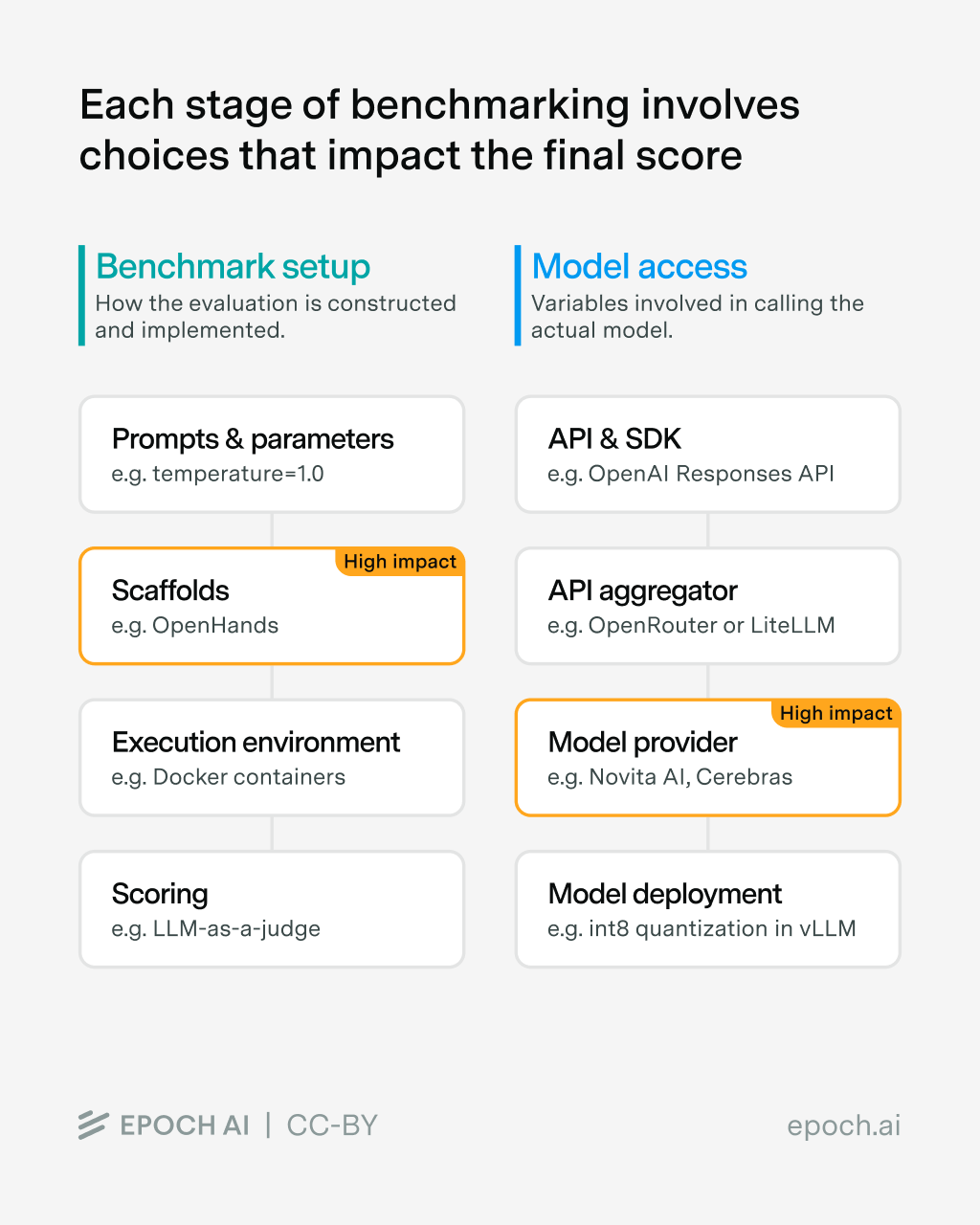This screenshot has height=1225, width=980.
Task: Click the Model access heading
Action: 639,266
